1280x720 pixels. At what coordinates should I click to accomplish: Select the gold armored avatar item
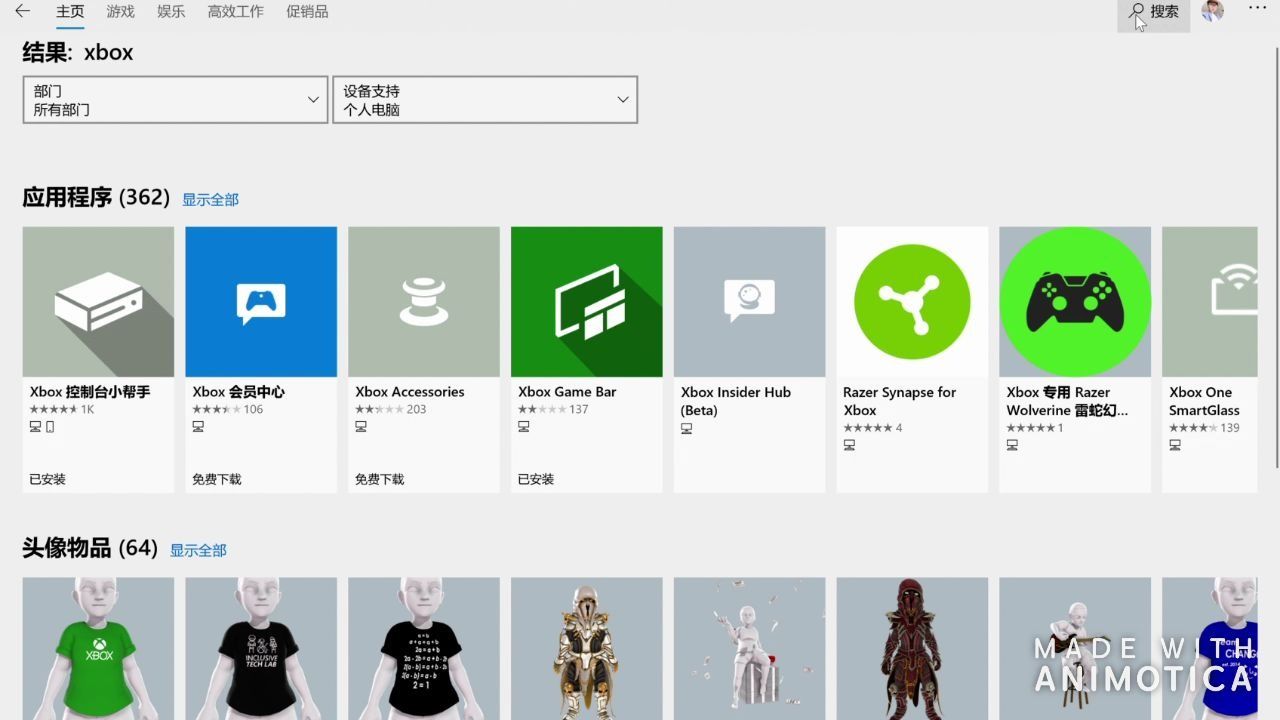pos(587,648)
